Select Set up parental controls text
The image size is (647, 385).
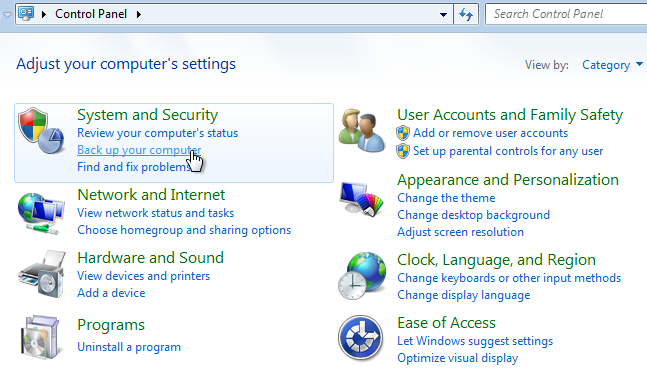click(x=508, y=151)
